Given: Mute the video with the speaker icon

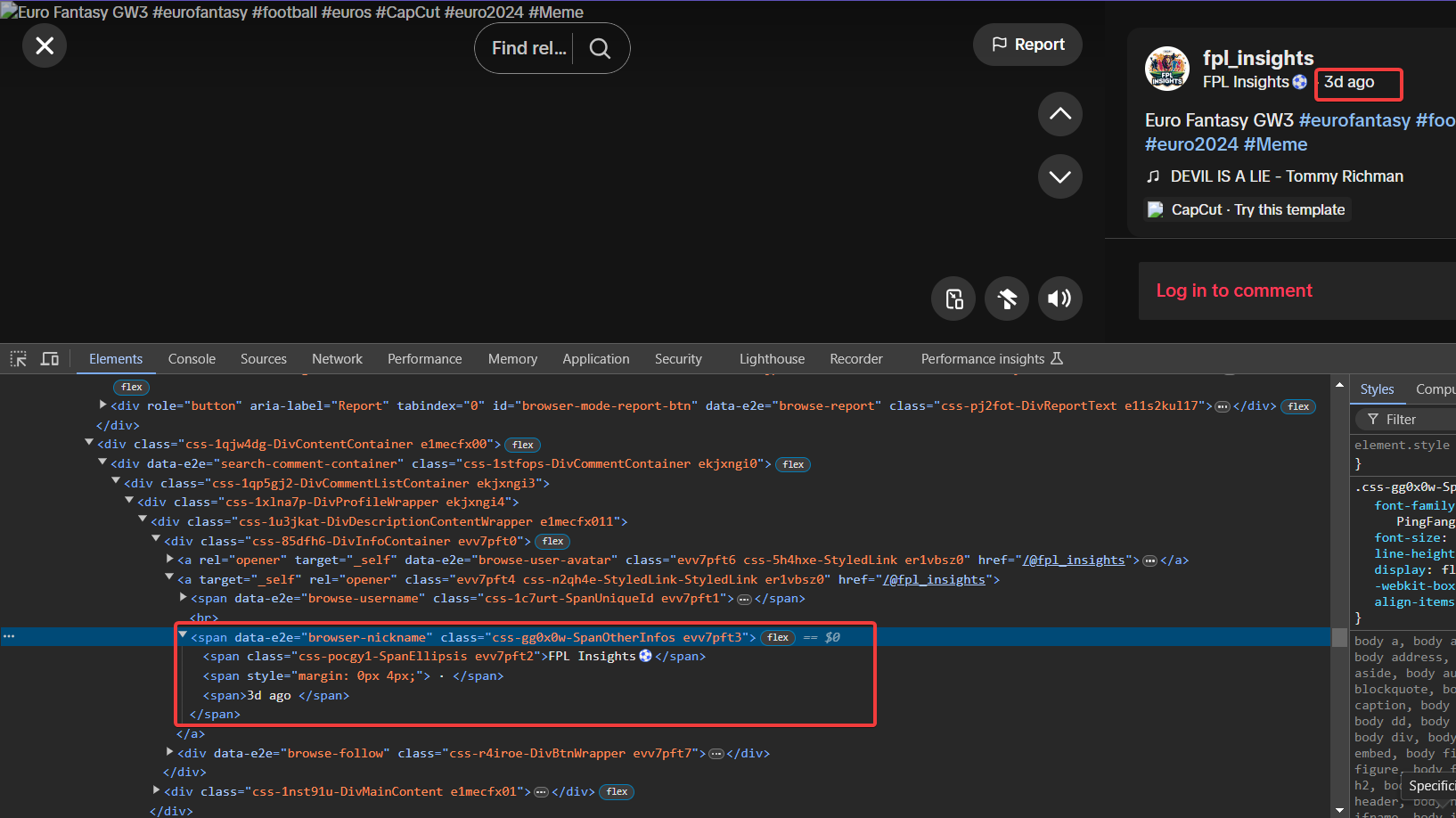Looking at the screenshot, I should click(1059, 299).
